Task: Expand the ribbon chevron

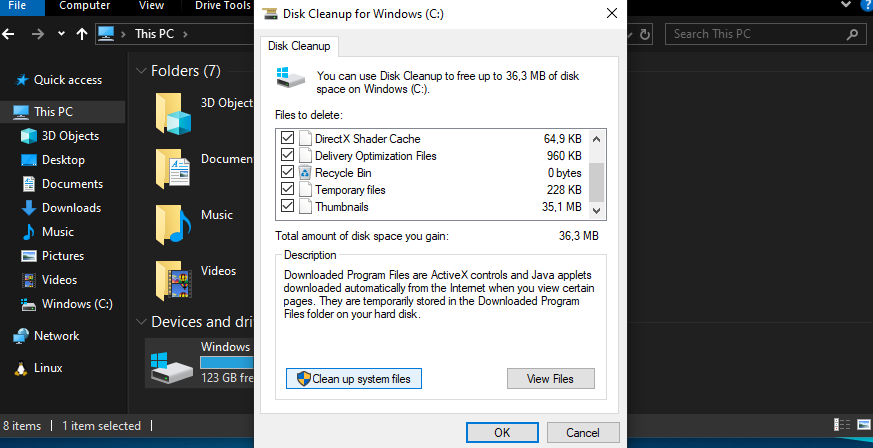Action: 846,4
